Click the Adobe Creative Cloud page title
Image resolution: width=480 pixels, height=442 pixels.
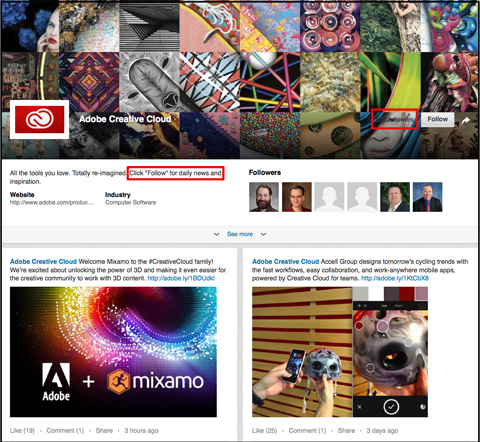[x=125, y=119]
